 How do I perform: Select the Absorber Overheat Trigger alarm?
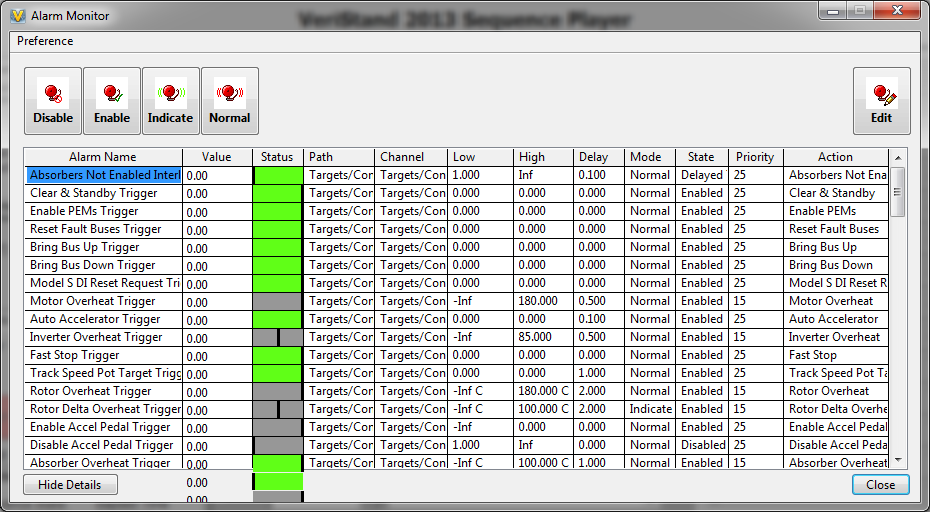tap(104, 462)
